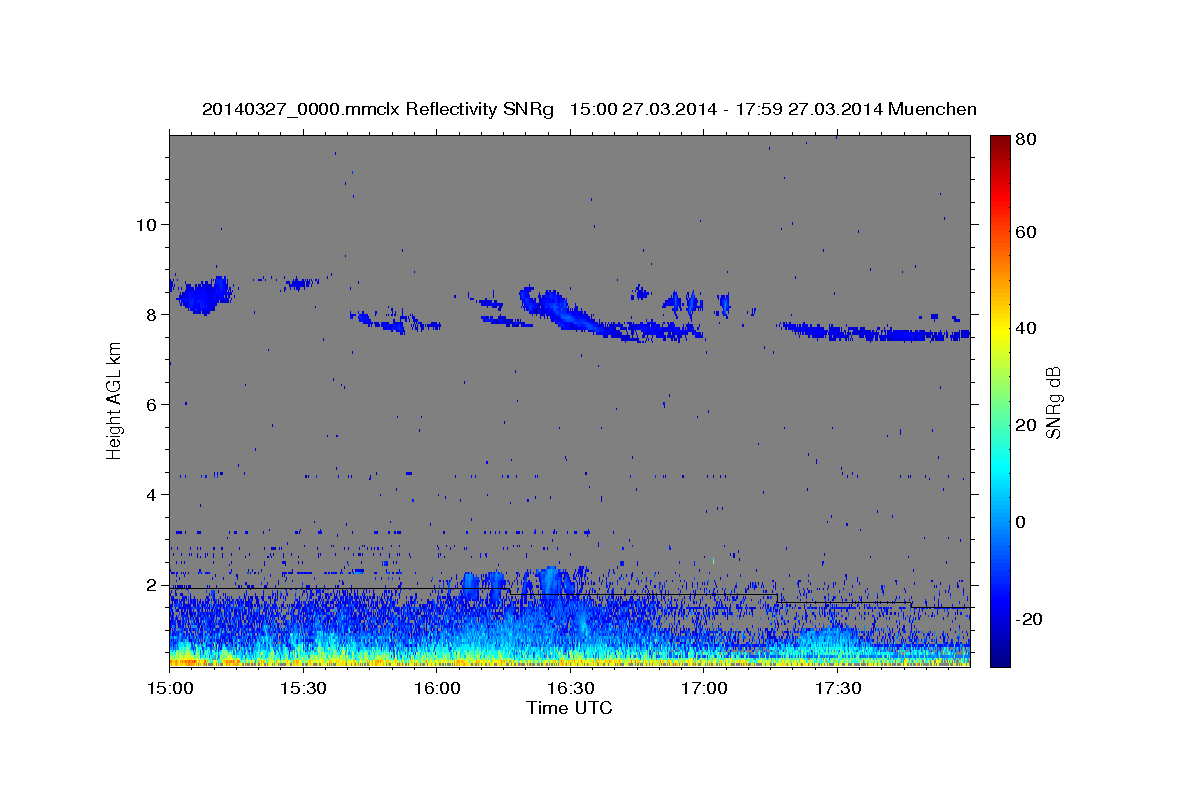Click the long cloud streak after 17:15 near 7.5 km

click(875, 331)
